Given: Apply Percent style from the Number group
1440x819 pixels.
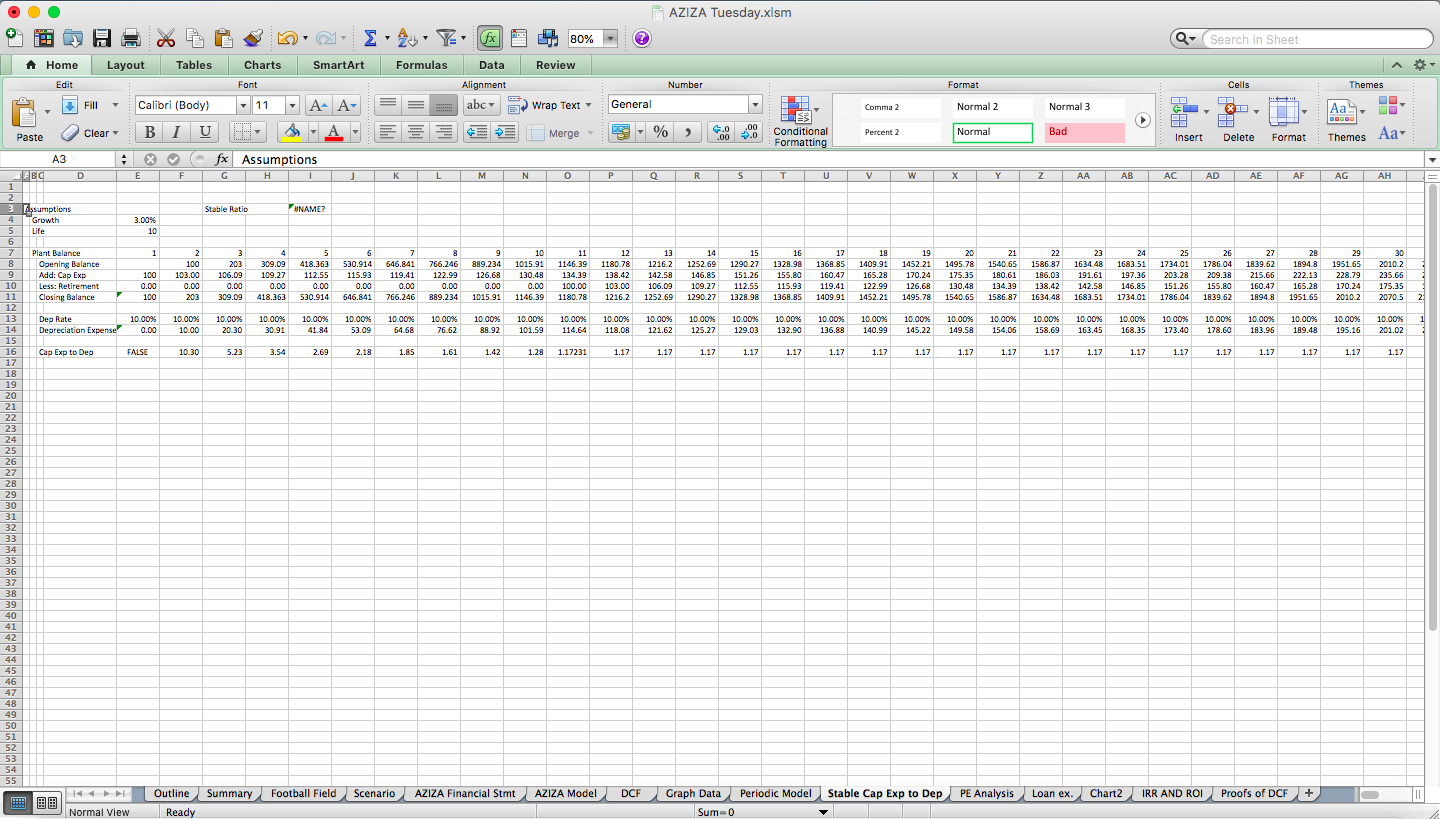Looking at the screenshot, I should 658,131.
